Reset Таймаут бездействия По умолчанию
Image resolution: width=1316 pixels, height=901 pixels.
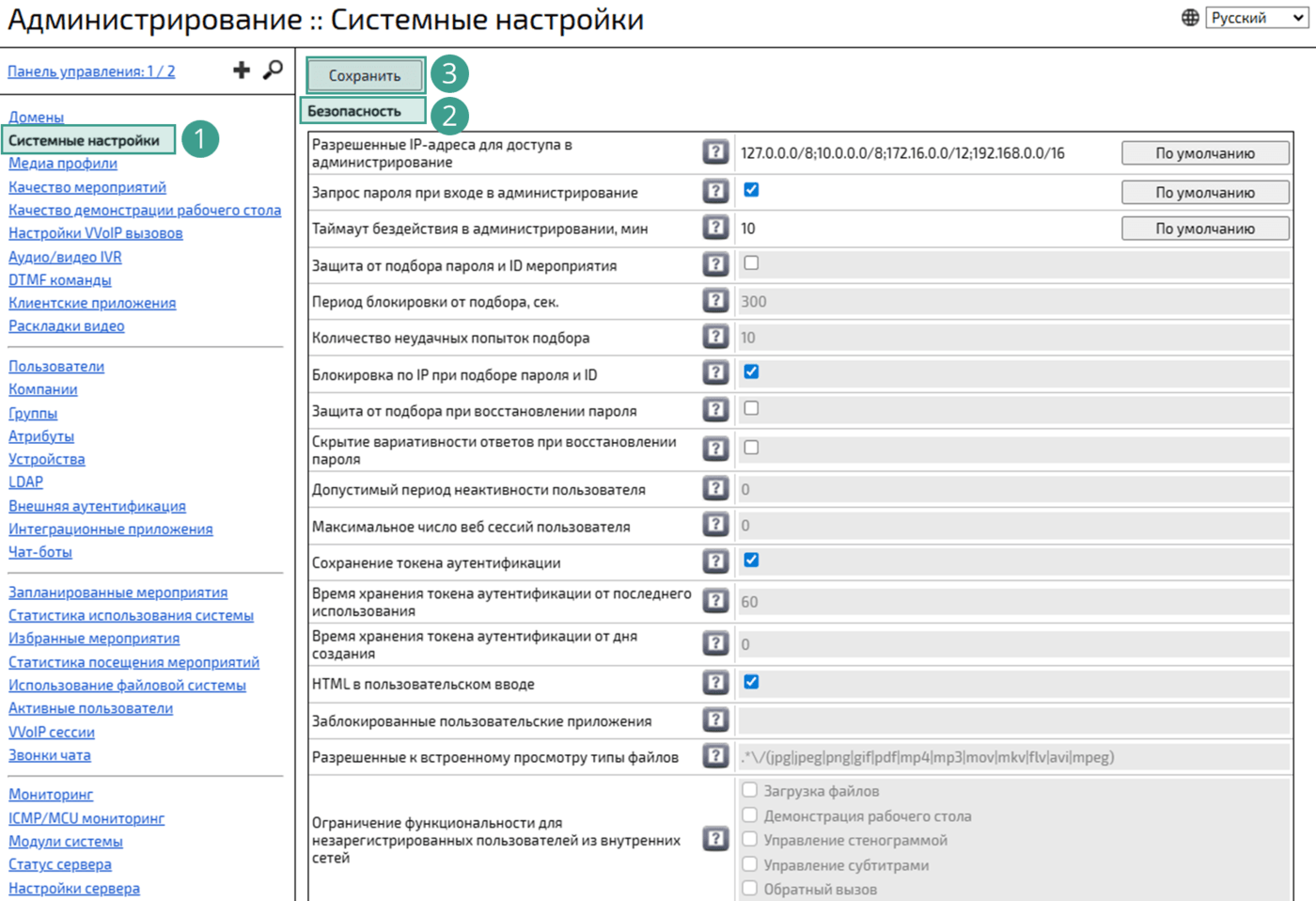click(1205, 229)
